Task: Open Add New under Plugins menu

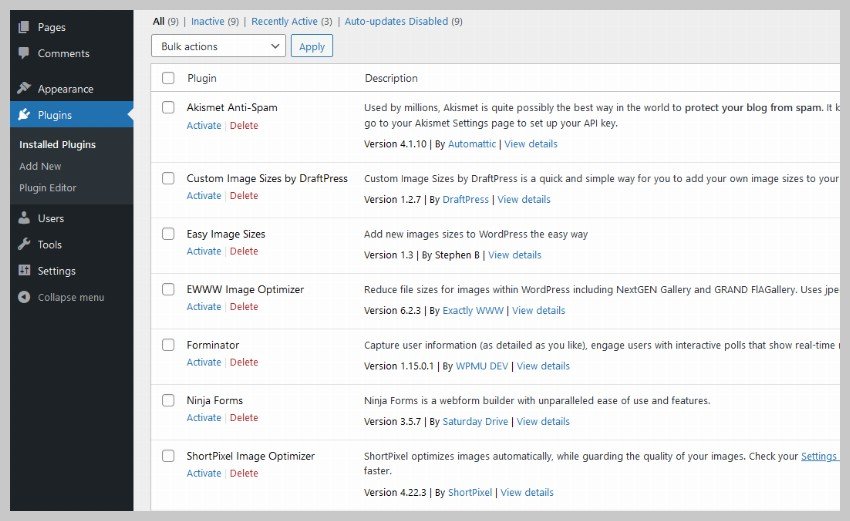Action: (40, 166)
